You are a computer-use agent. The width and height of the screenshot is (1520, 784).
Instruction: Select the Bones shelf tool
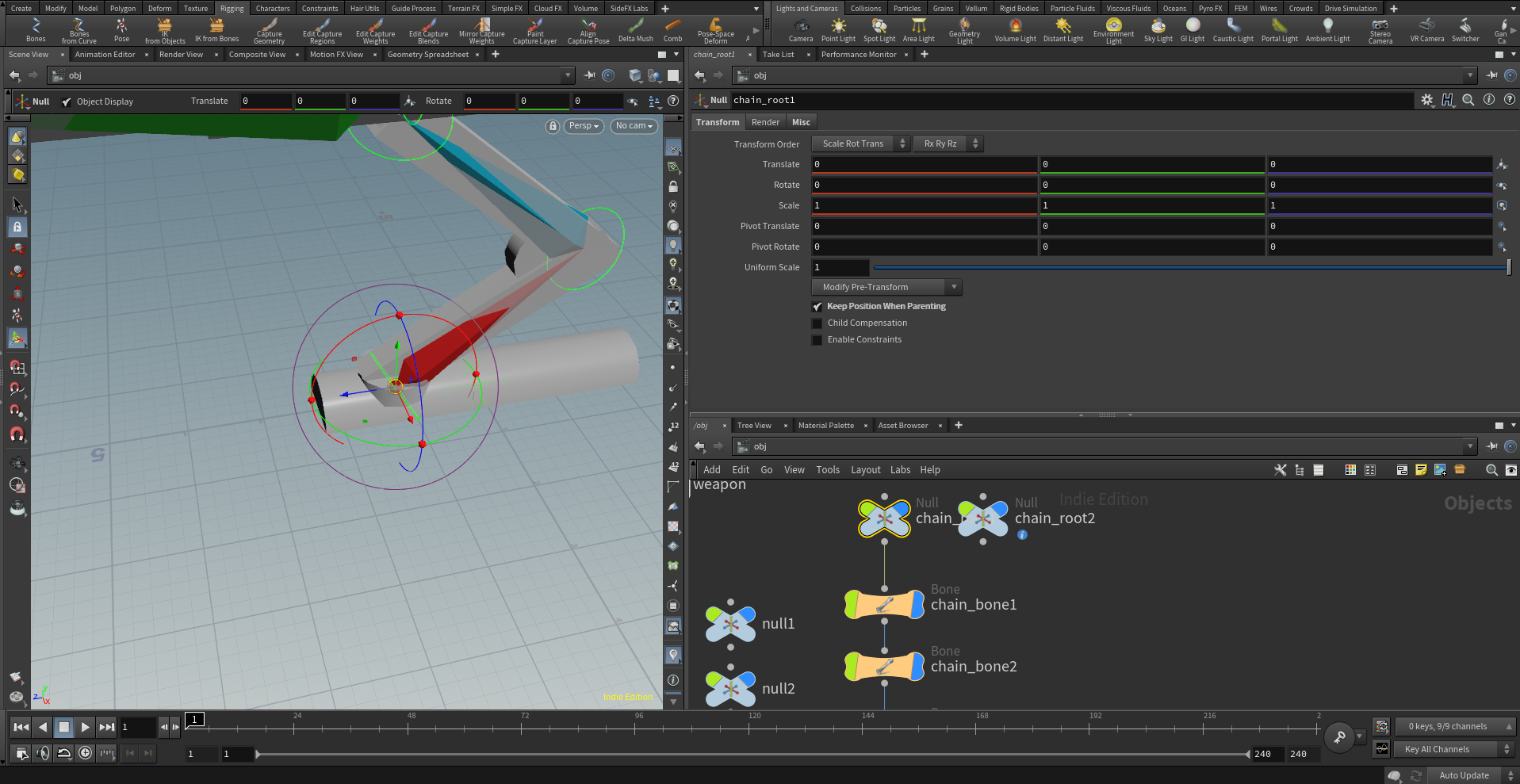[x=36, y=30]
